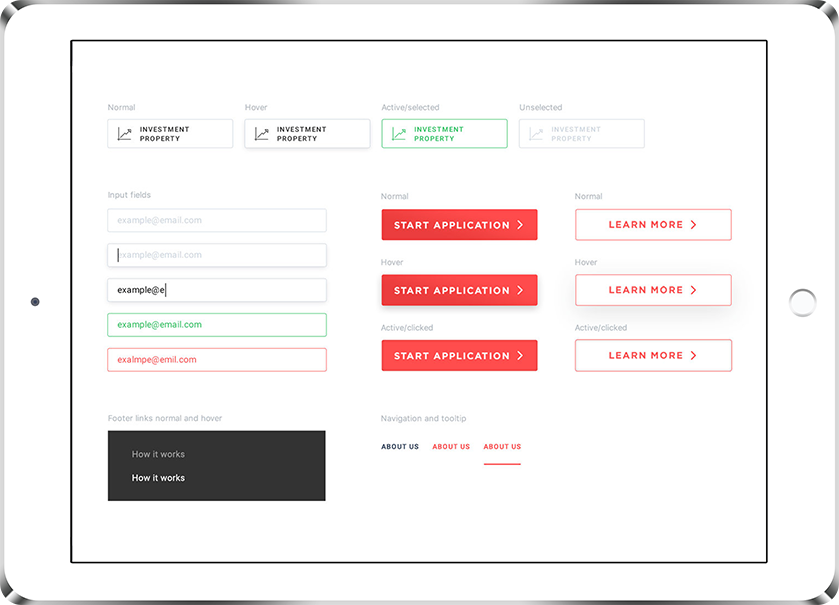
Task: Click chevron arrow on Normal Start Application button
Action: point(520,225)
